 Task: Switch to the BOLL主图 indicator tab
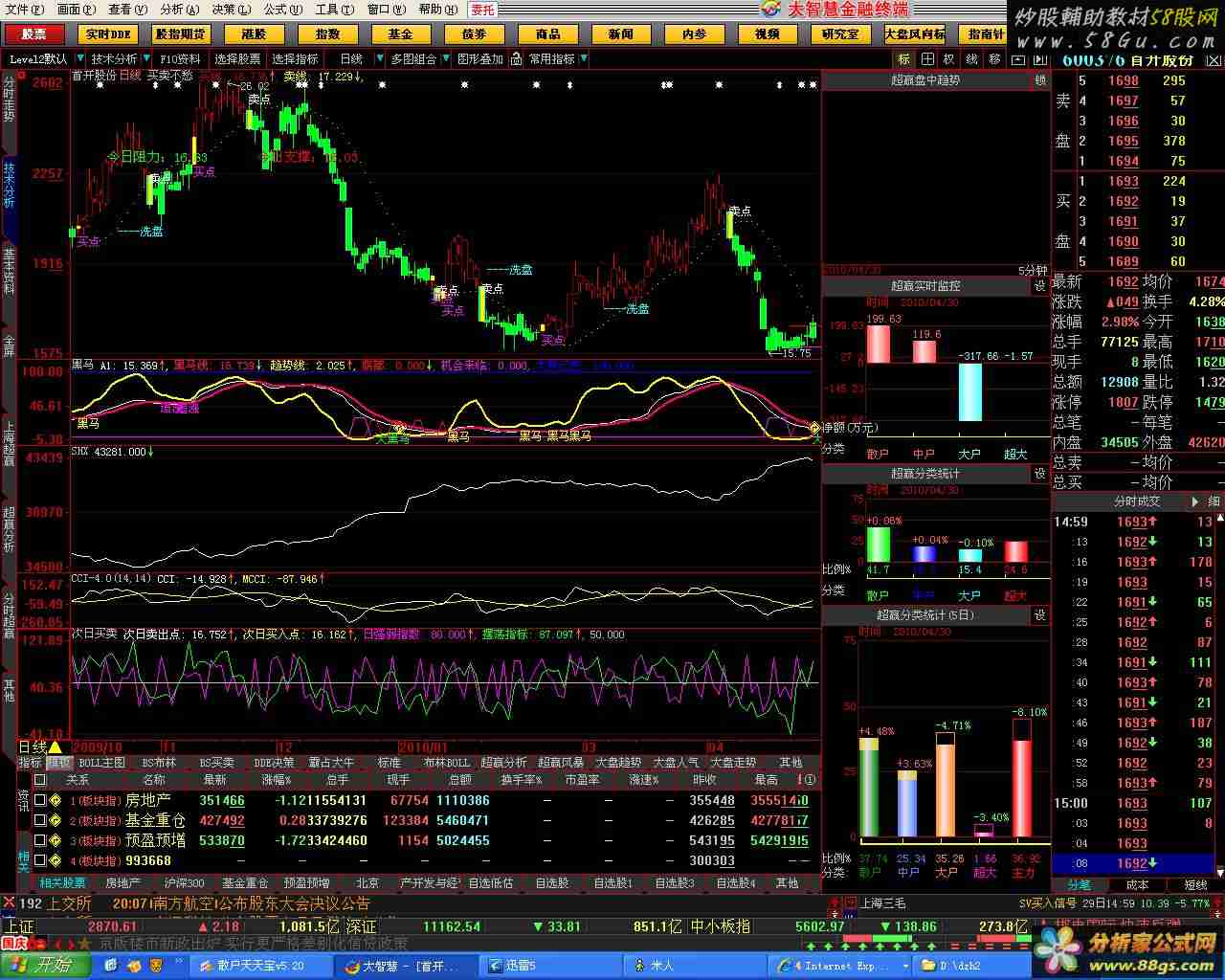102,763
